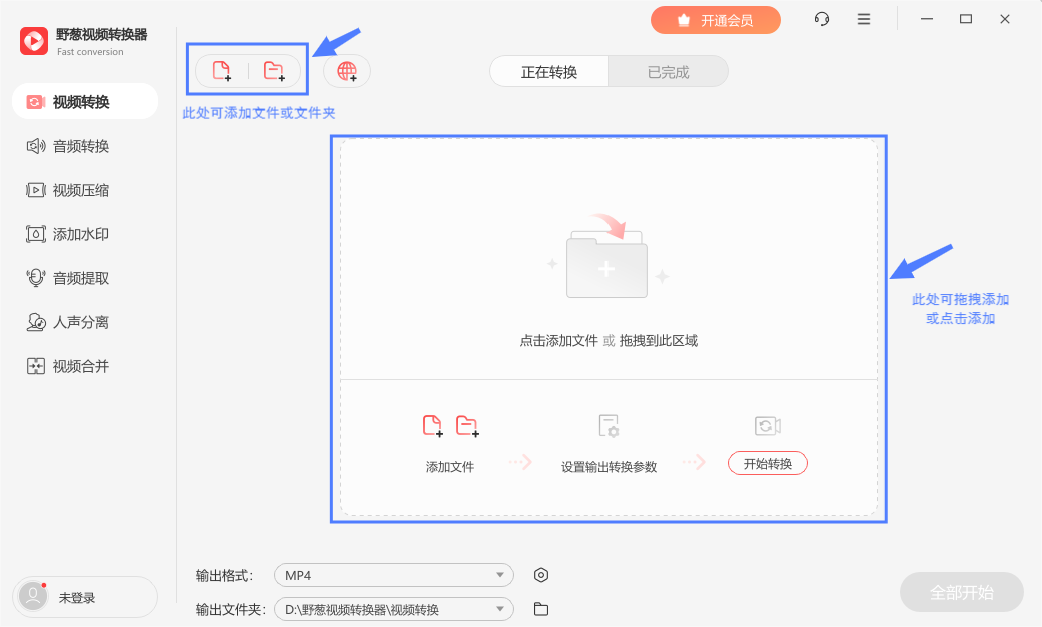Screen dimensions: 1042x627
Task: Click the globe download icon
Action: coord(346,70)
